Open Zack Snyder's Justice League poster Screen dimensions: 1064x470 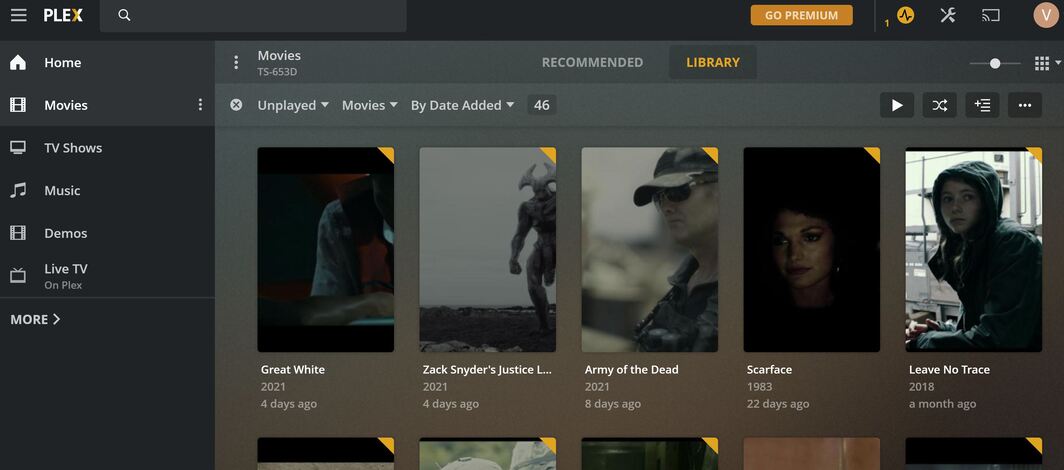(x=487, y=250)
